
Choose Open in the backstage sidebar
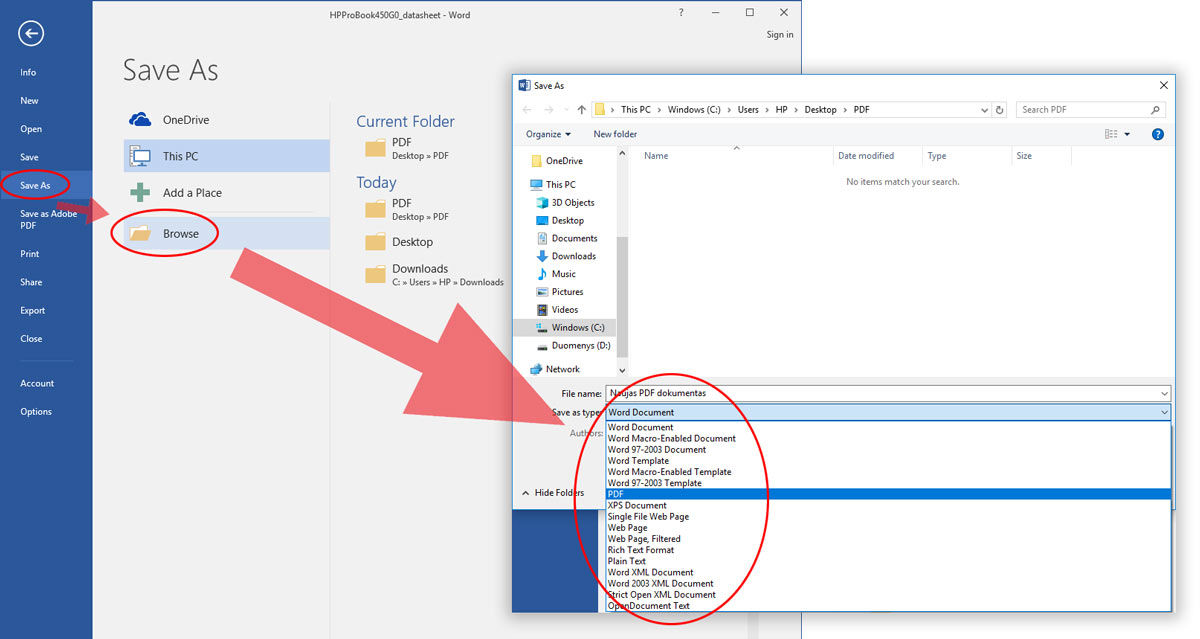(31, 129)
